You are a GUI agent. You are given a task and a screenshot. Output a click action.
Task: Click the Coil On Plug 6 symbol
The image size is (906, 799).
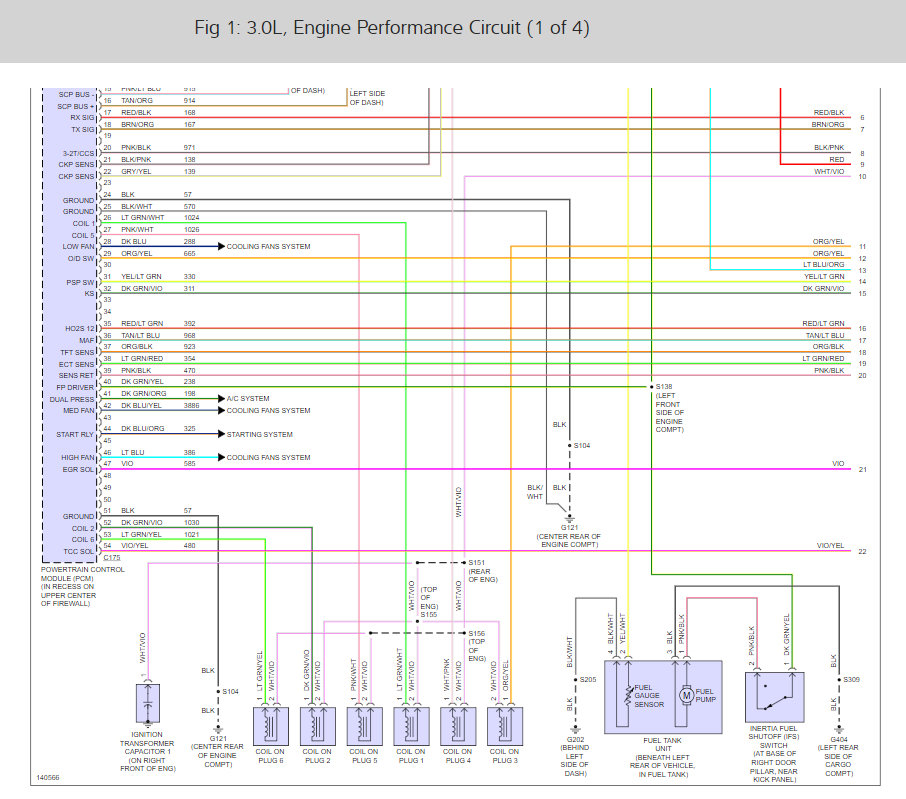click(270, 726)
